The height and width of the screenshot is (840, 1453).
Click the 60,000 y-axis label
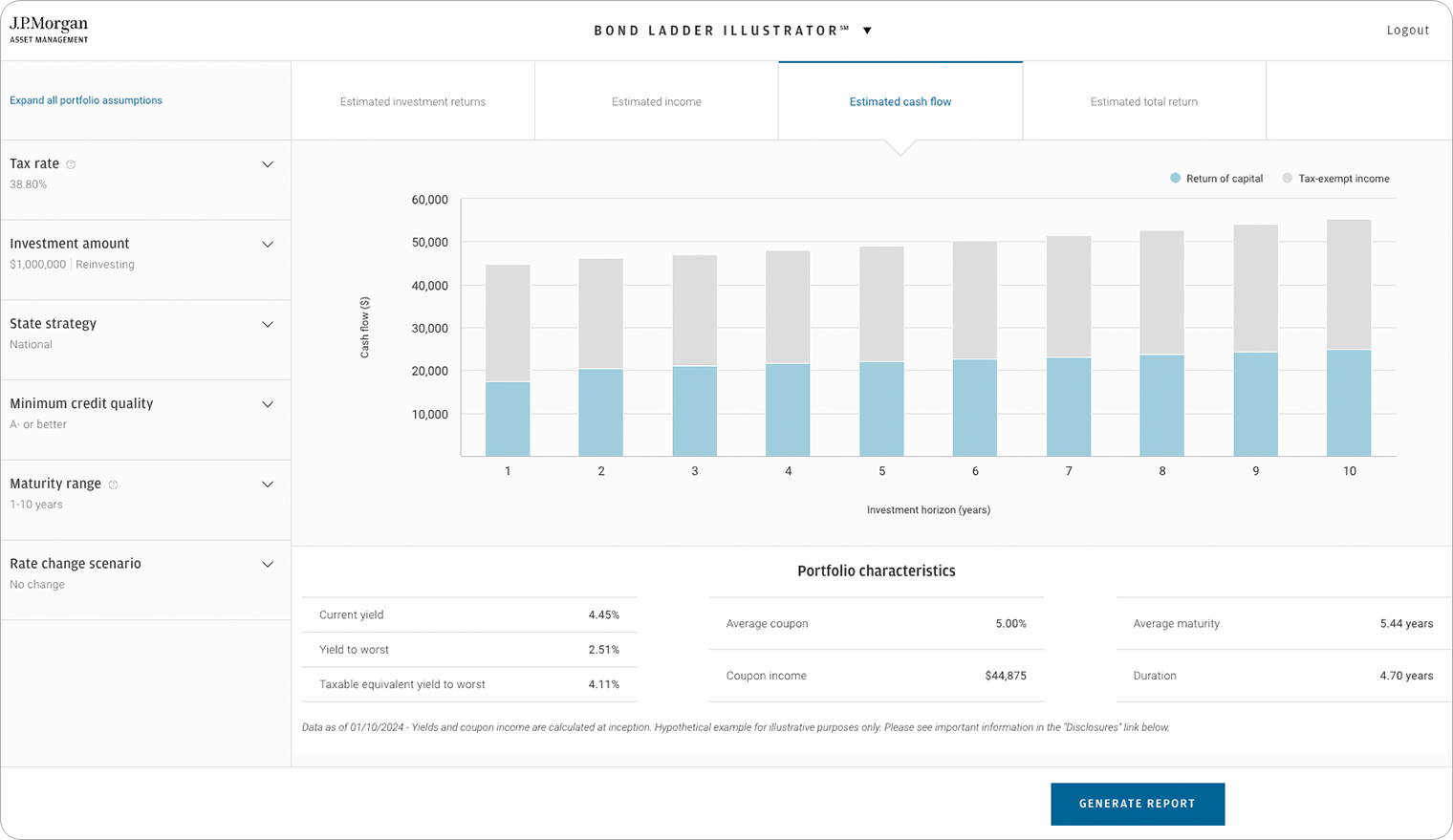click(430, 200)
